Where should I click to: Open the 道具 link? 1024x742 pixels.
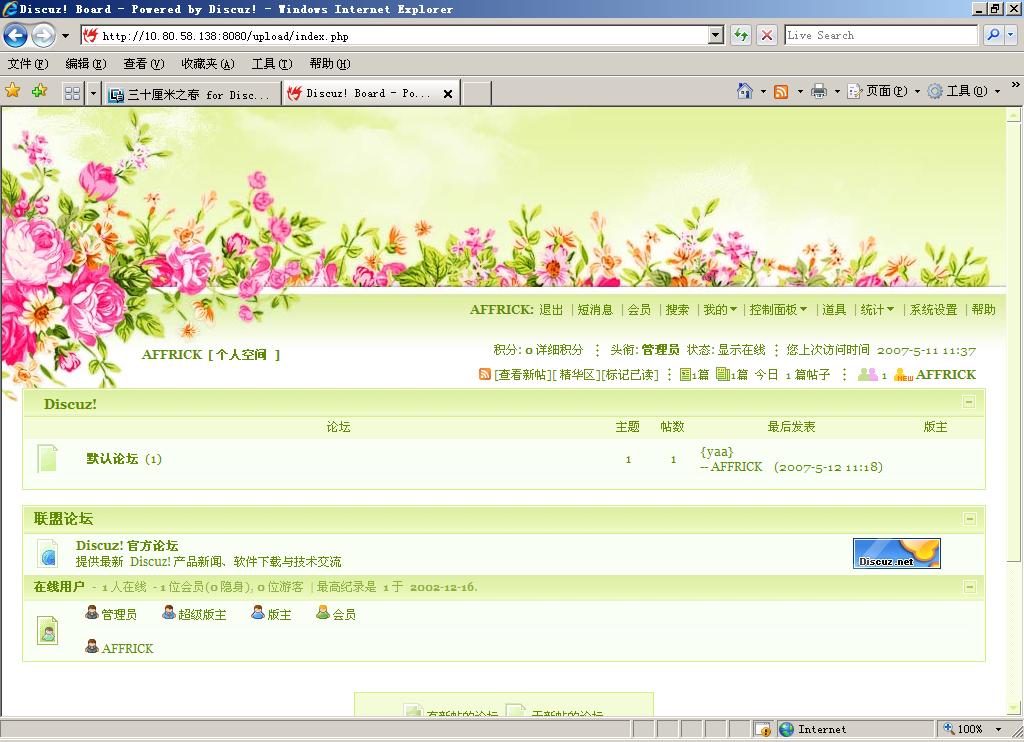point(834,310)
